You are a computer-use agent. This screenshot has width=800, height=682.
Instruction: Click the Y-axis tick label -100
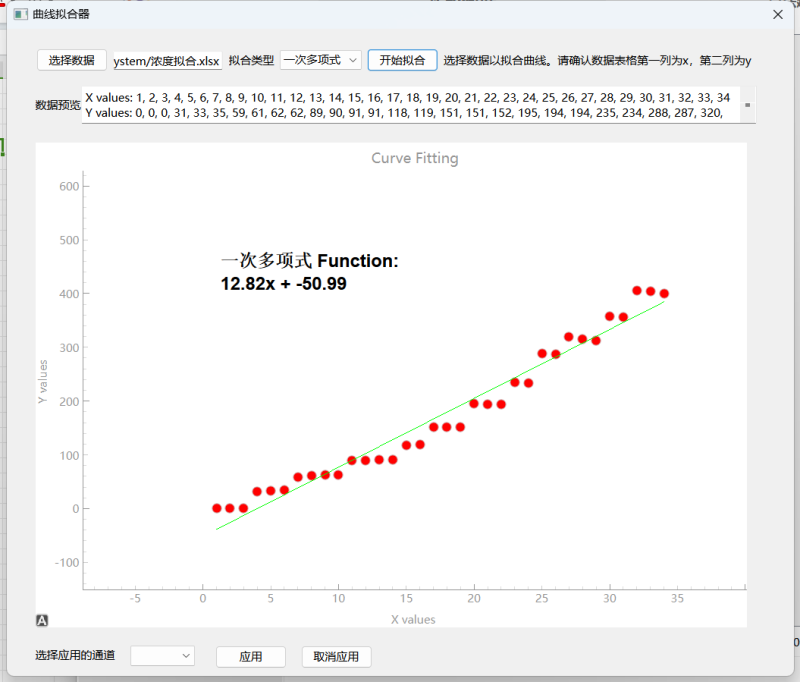coord(67,563)
